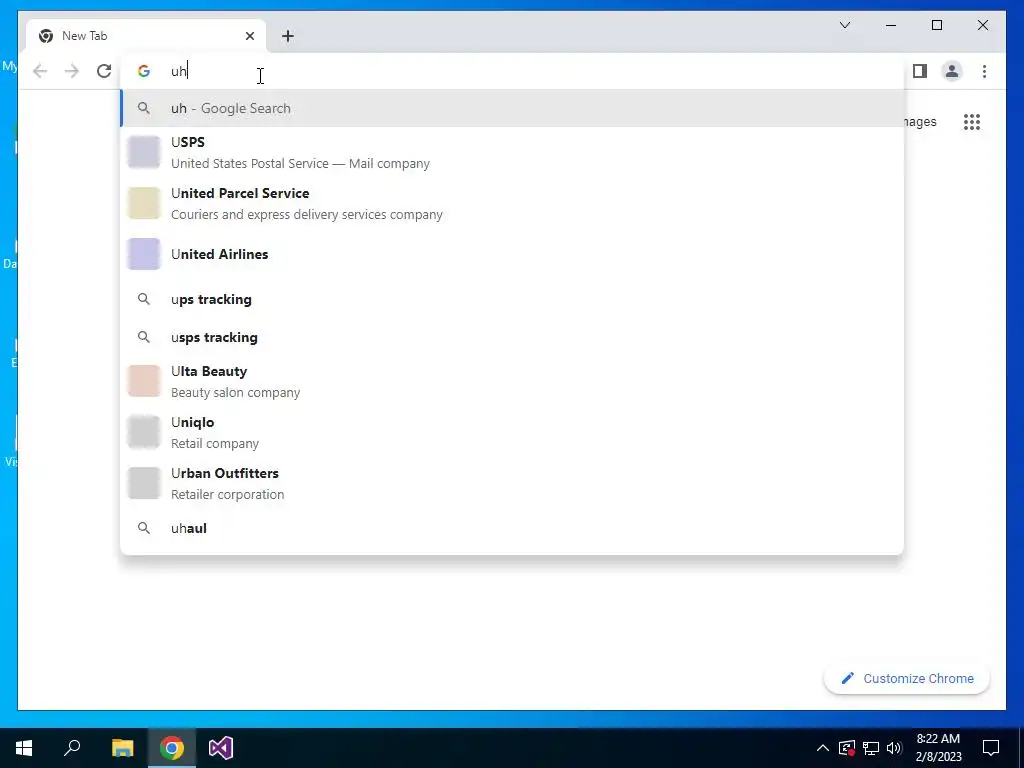Viewport: 1024px width, 768px height.
Task: Close the New Tab tab
Action: pos(249,36)
